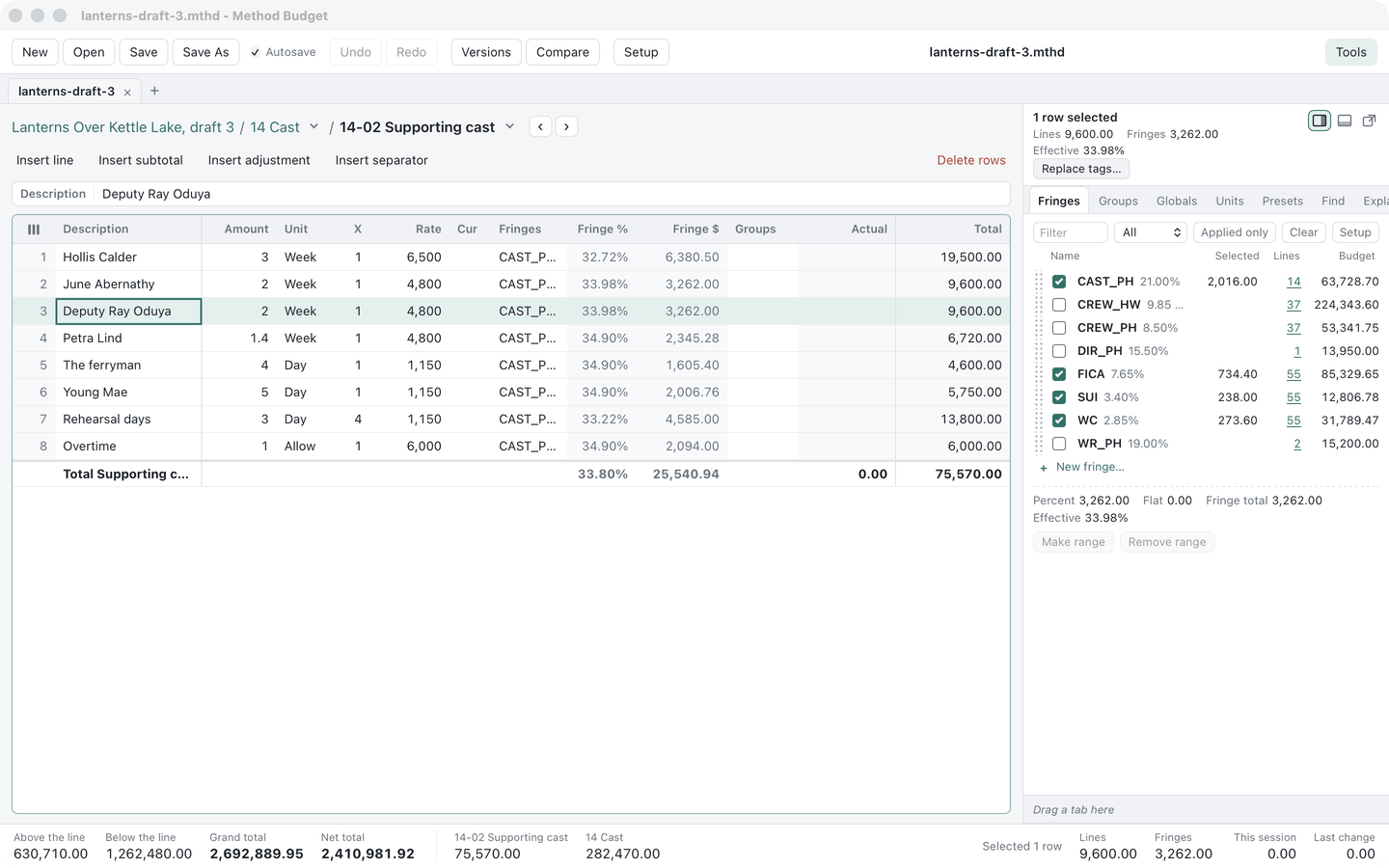Open the column chooser icon in the table header

(x=34, y=230)
